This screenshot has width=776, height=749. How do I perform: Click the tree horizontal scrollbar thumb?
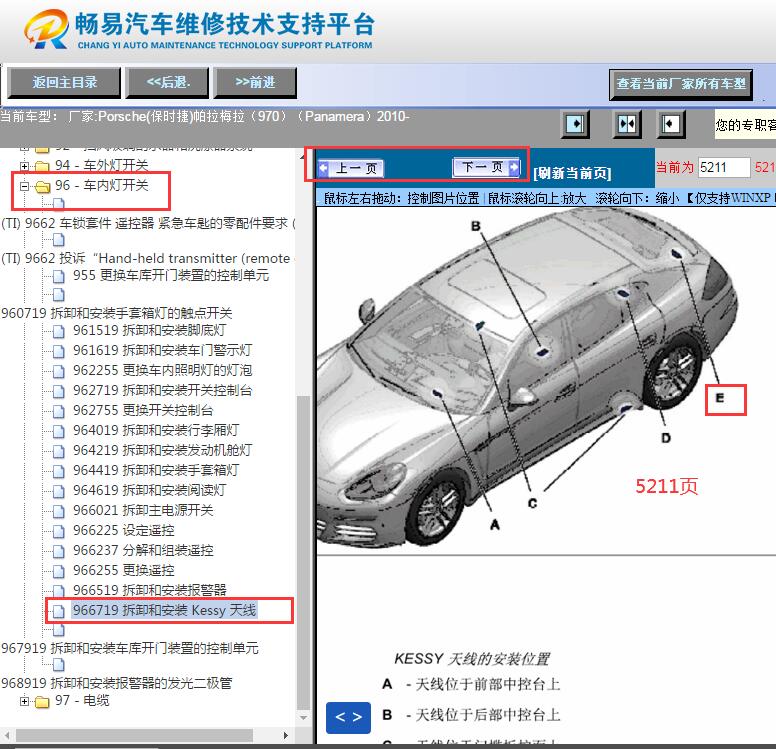coord(134,735)
